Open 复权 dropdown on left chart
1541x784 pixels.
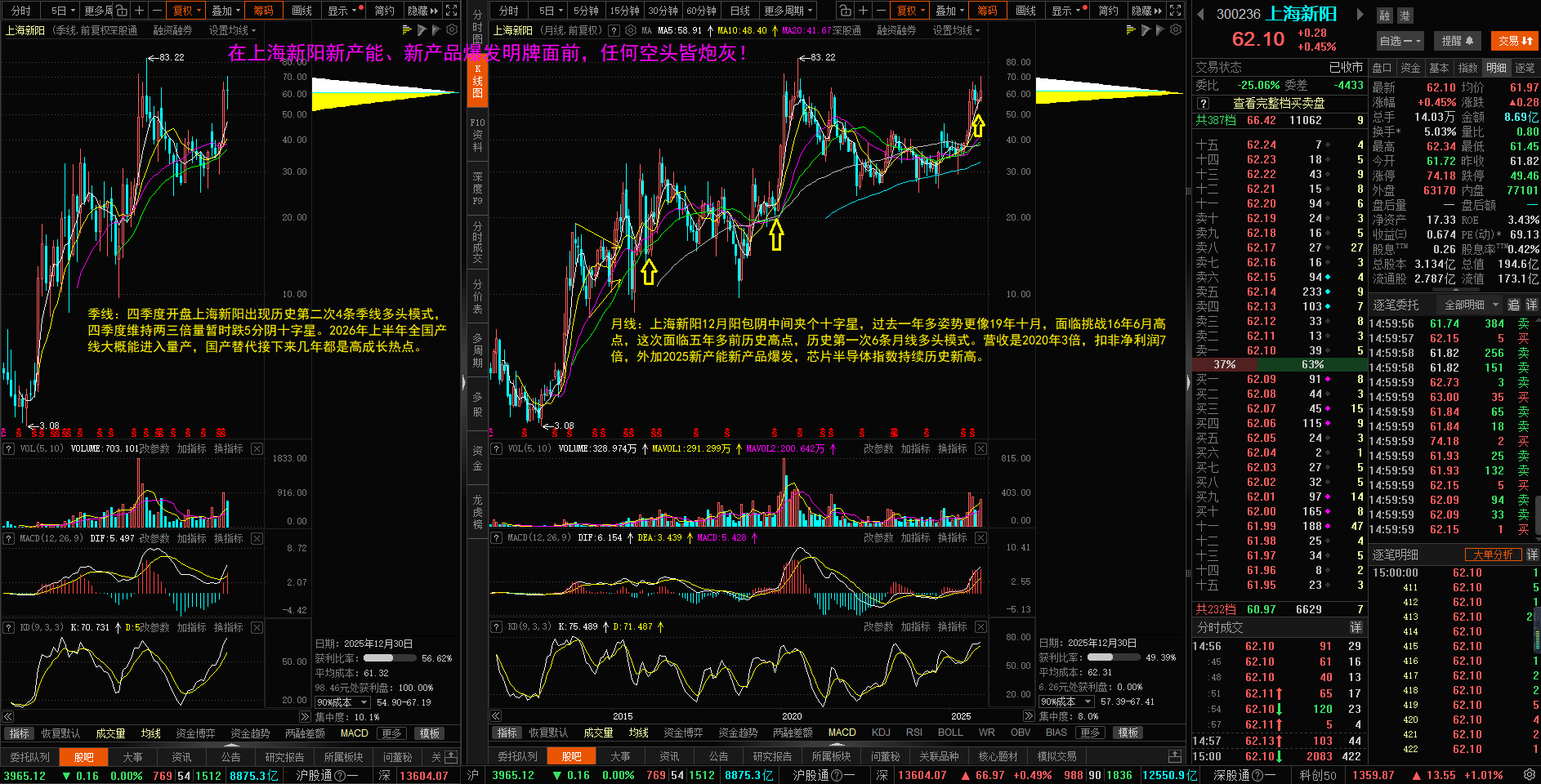click(x=187, y=11)
